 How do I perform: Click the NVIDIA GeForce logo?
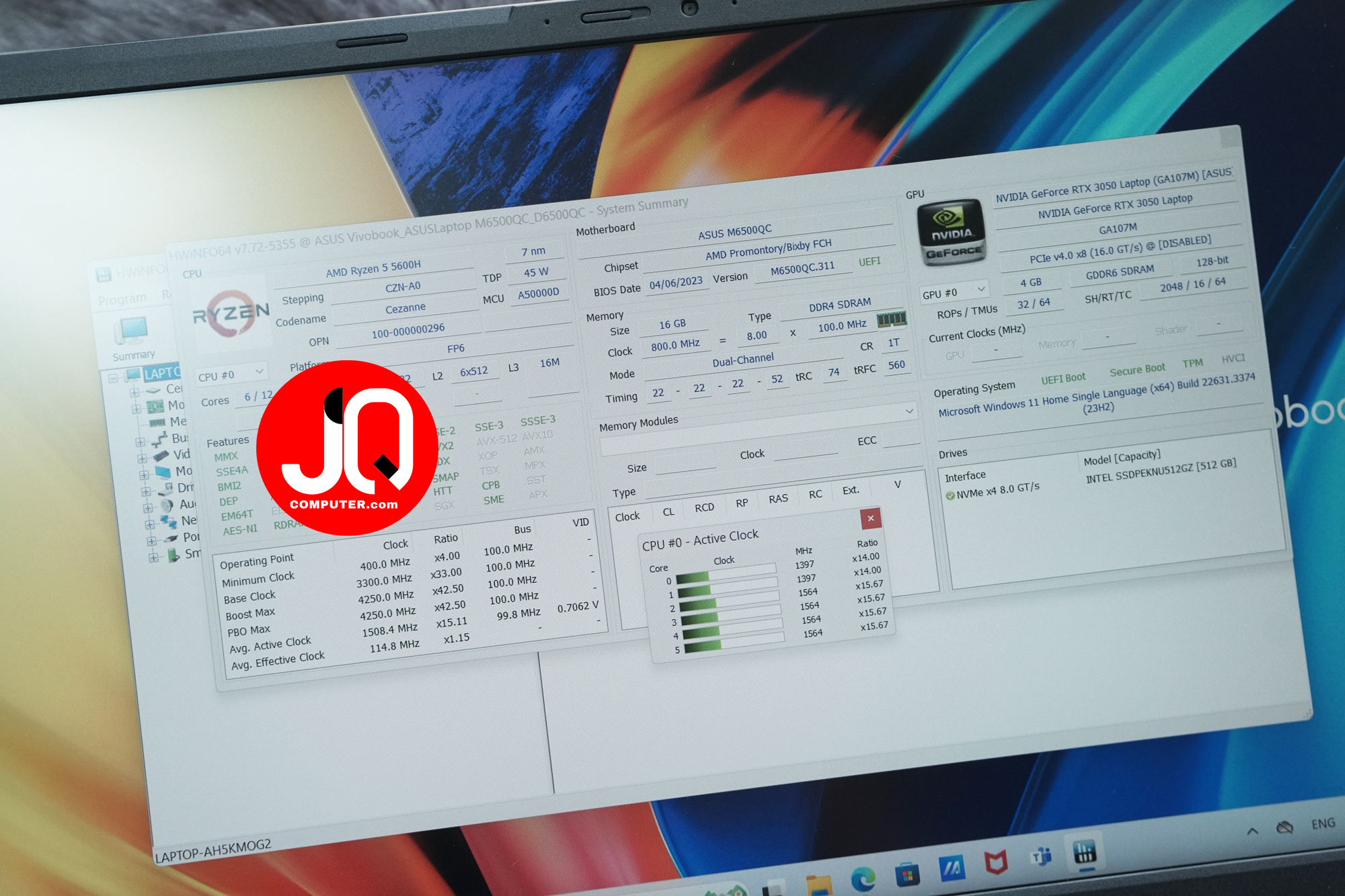(x=952, y=233)
